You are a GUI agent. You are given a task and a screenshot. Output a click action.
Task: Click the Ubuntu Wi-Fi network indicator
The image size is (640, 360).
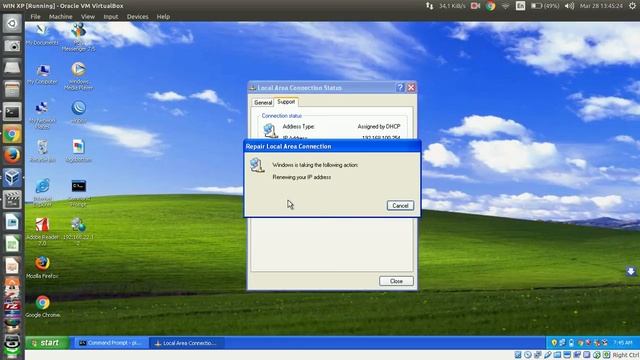[505, 6]
